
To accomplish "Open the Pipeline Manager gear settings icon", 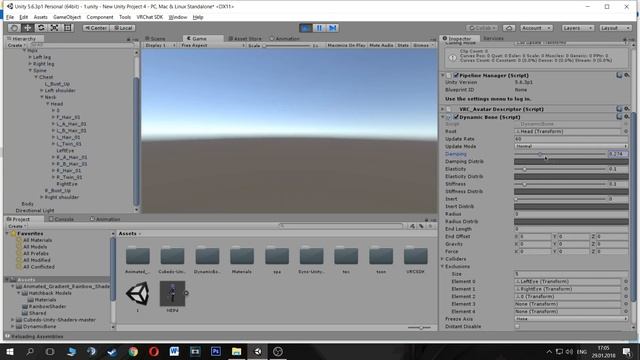I will (x=627, y=75).
